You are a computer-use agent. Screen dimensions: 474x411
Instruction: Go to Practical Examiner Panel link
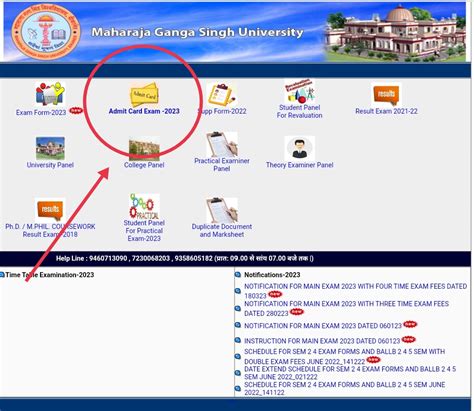point(222,164)
